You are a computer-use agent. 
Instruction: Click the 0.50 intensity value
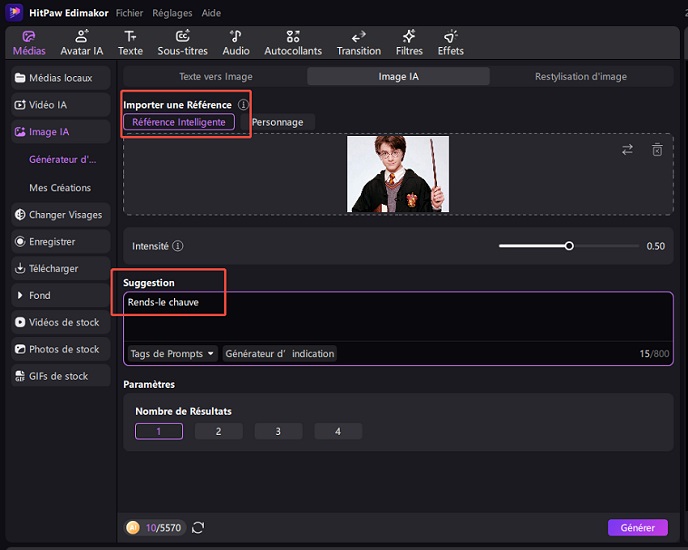click(656, 246)
